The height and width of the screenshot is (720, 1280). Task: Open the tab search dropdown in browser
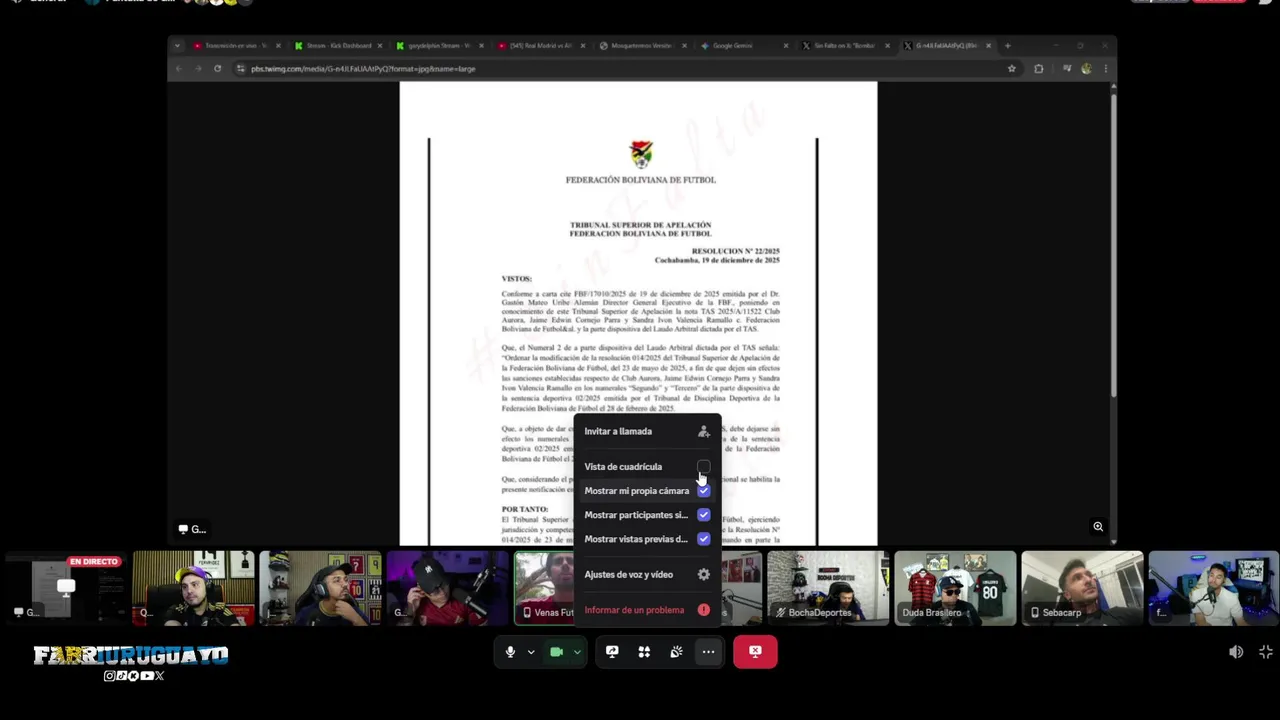tap(178, 46)
